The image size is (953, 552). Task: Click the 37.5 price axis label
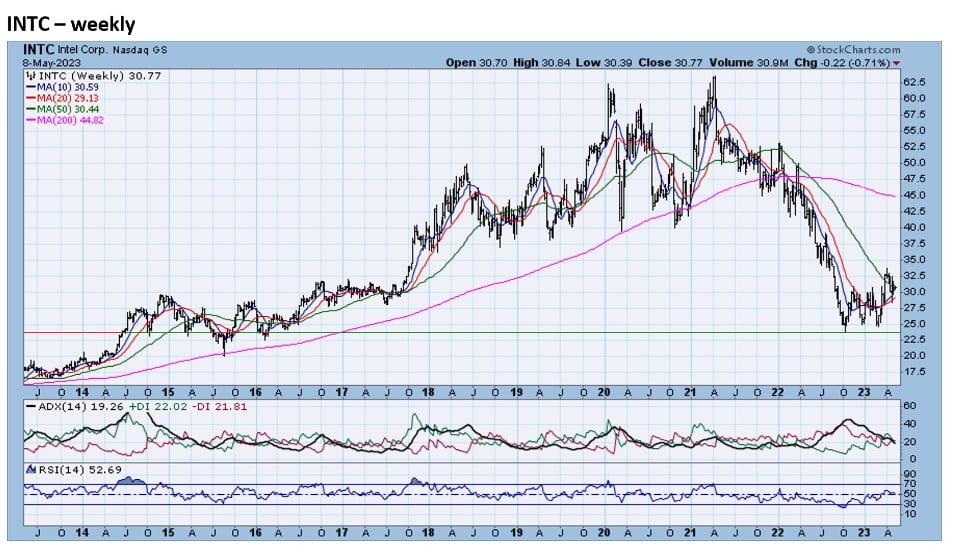point(915,244)
